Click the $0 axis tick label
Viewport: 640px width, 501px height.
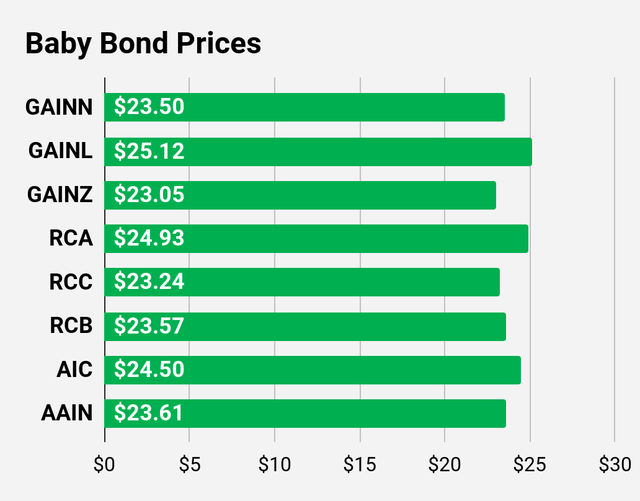point(104,465)
